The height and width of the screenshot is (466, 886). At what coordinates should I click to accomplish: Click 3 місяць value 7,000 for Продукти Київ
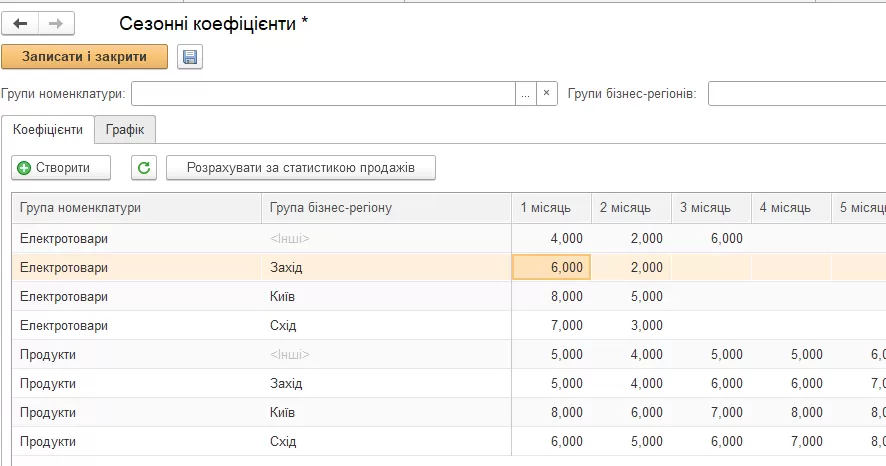(711, 412)
